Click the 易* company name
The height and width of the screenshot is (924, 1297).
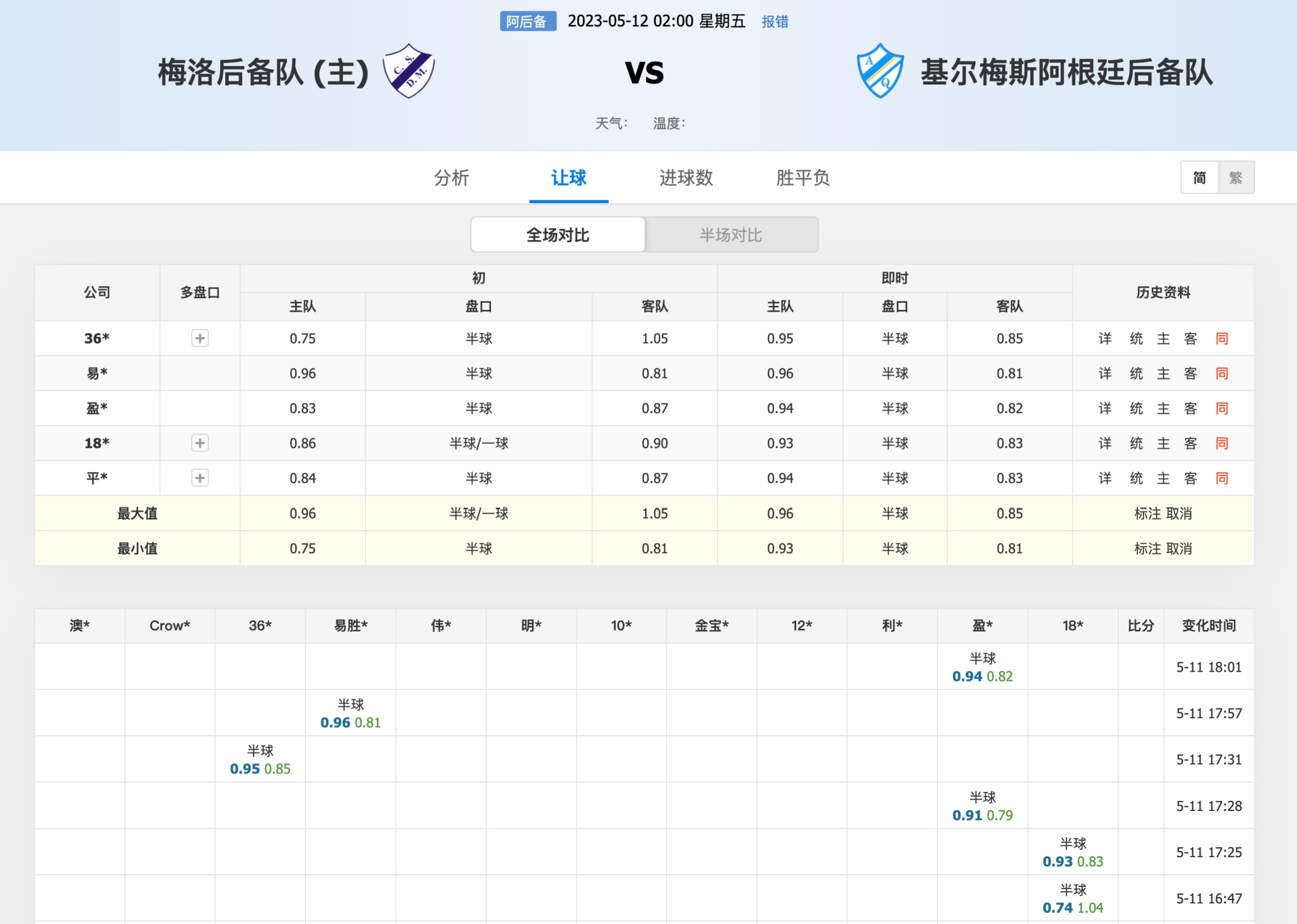click(x=97, y=373)
